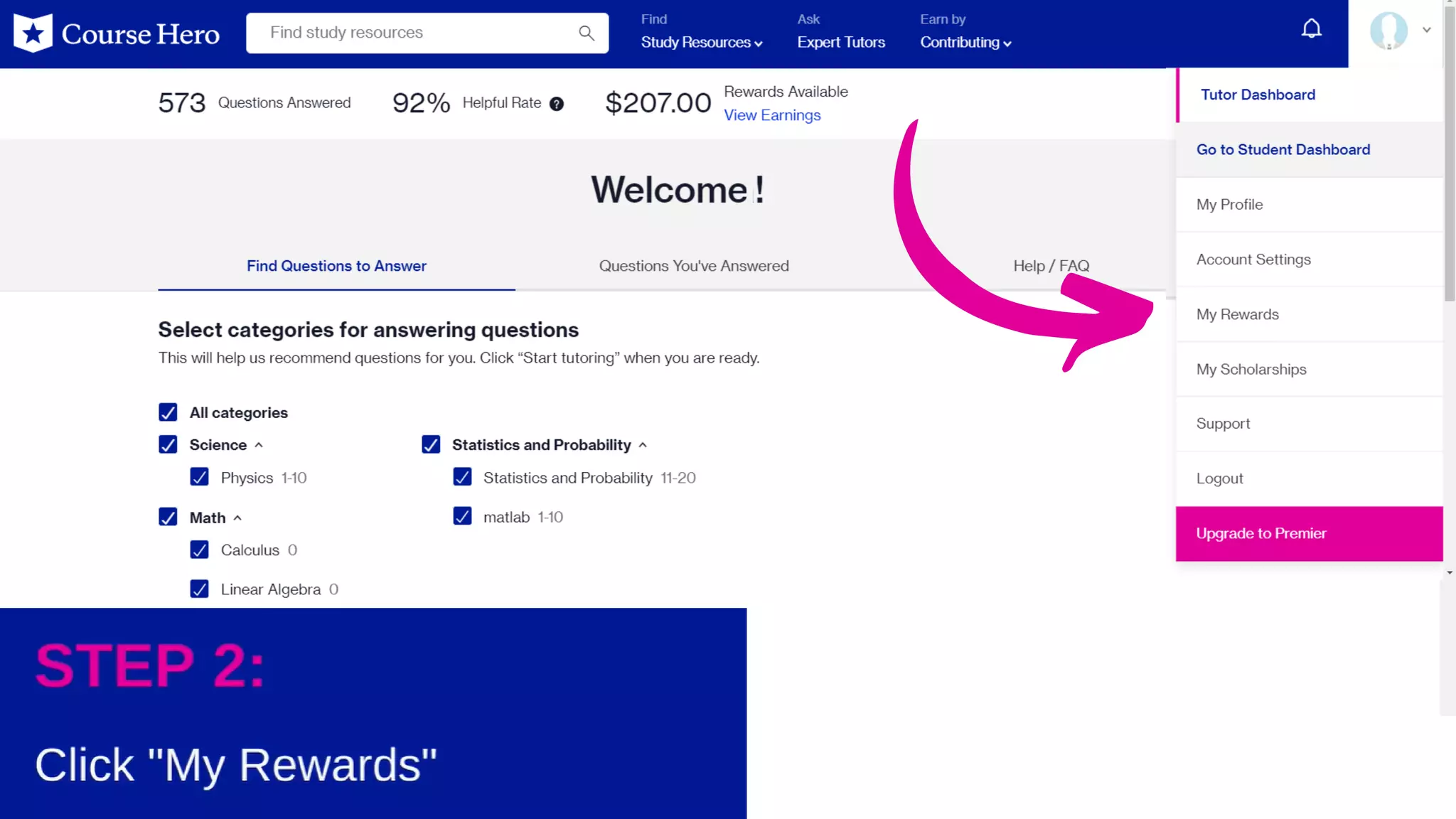The height and width of the screenshot is (819, 1456).
Task: Collapse the Math category chevron
Action: click(237, 518)
